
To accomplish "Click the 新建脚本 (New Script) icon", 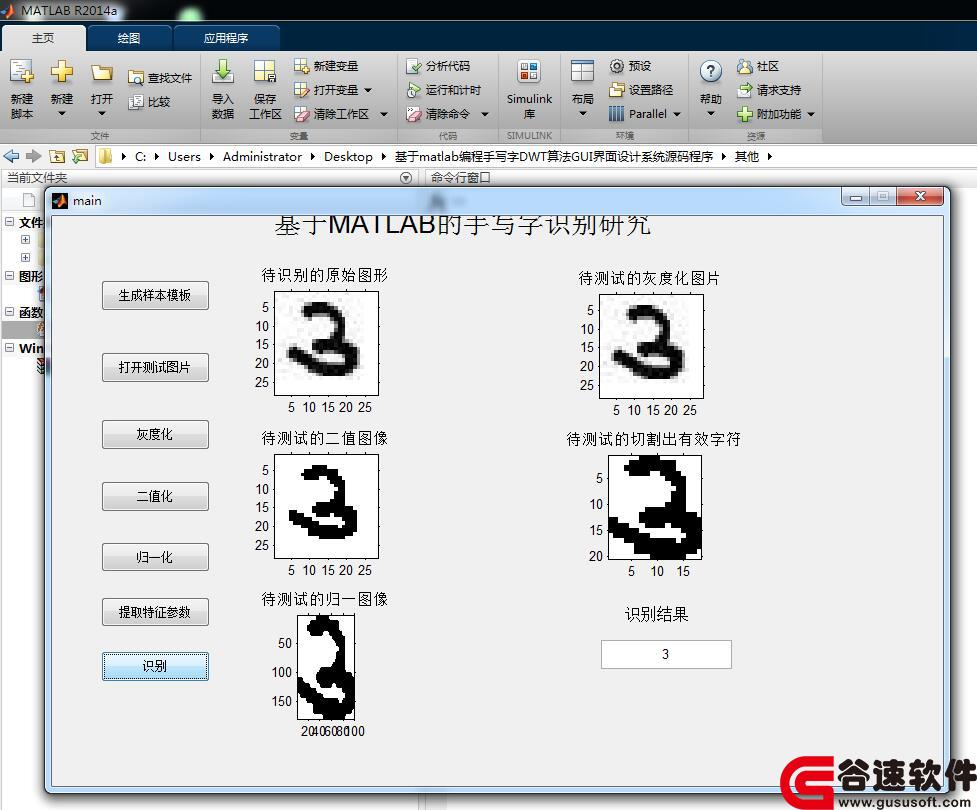I will click(22, 72).
